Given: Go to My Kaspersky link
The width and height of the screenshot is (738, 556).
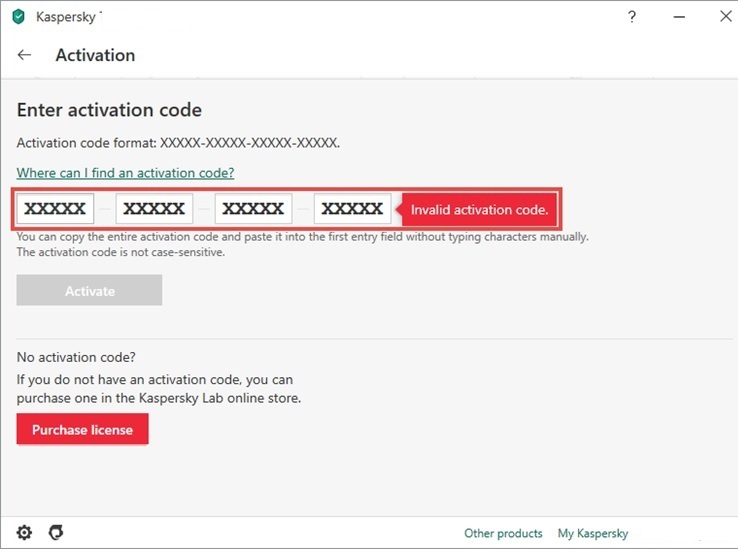Looking at the screenshot, I should pos(593,533).
